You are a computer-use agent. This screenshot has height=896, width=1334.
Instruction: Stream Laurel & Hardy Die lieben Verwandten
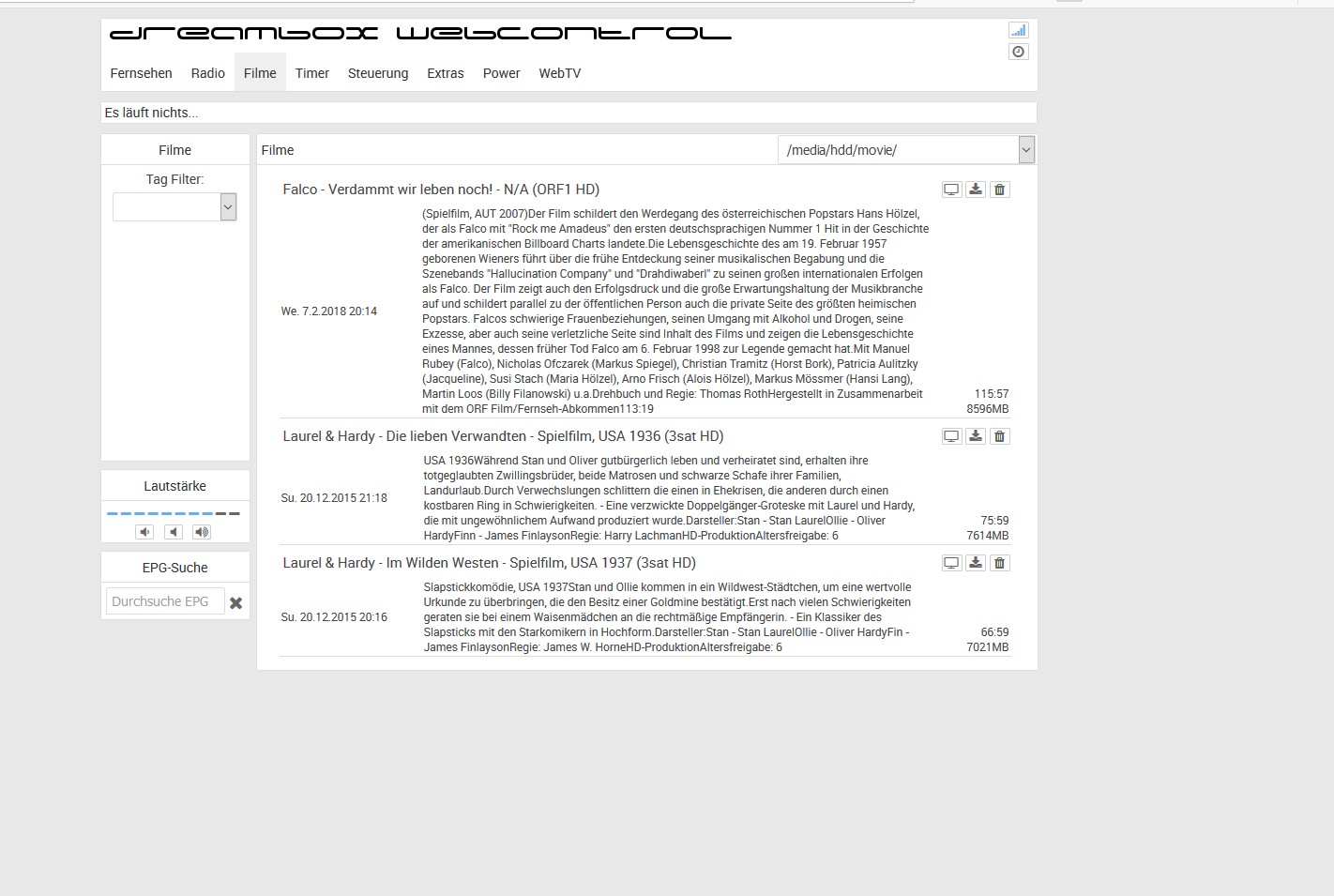pos(951,436)
